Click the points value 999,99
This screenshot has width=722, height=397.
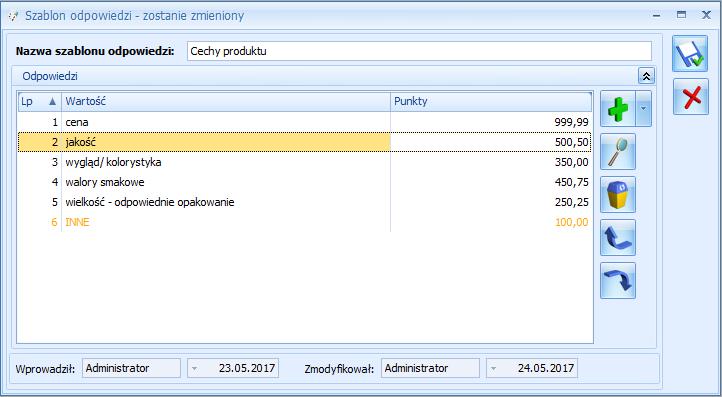(571, 122)
